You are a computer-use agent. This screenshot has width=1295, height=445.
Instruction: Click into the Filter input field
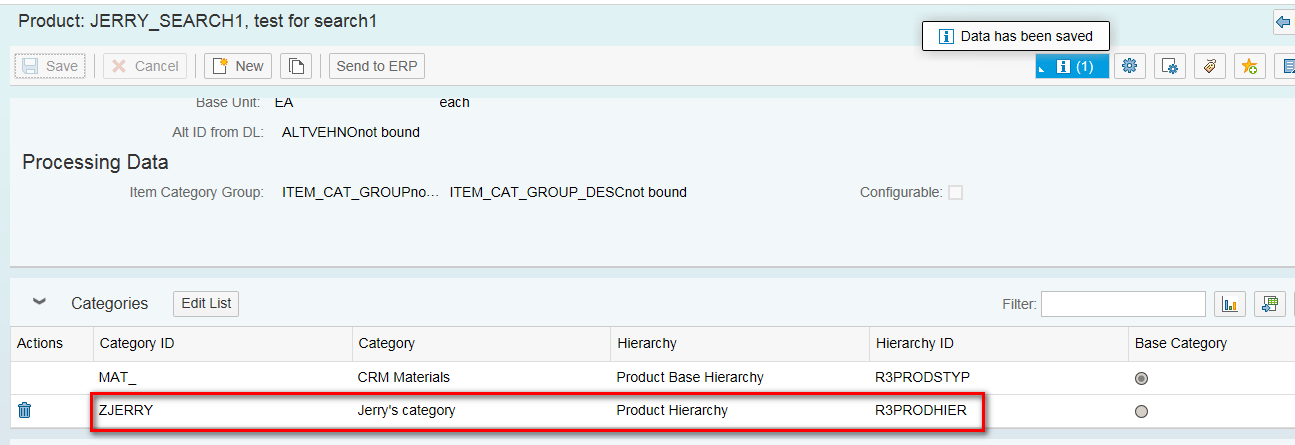[x=1123, y=304]
